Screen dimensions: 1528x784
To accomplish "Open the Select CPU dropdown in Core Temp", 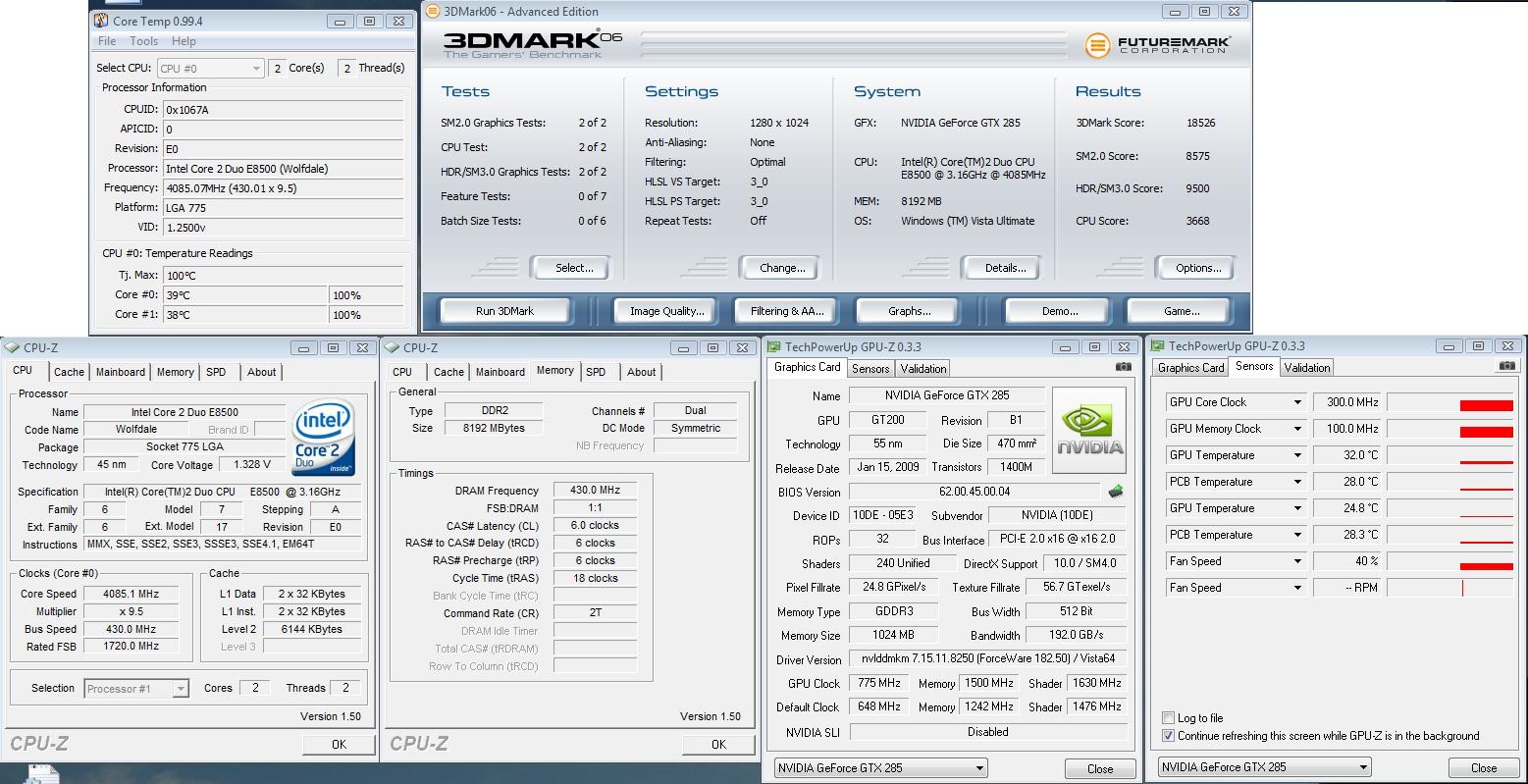I will (x=210, y=68).
